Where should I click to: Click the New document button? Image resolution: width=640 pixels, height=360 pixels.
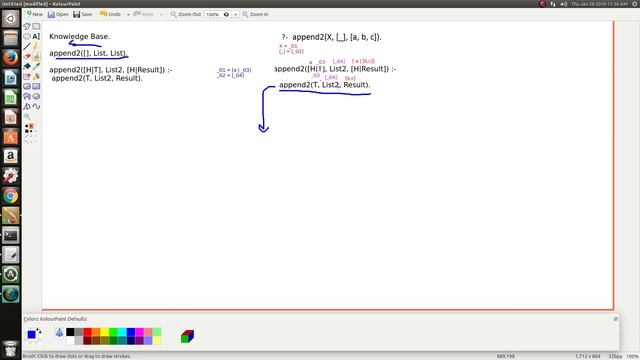tap(35, 14)
